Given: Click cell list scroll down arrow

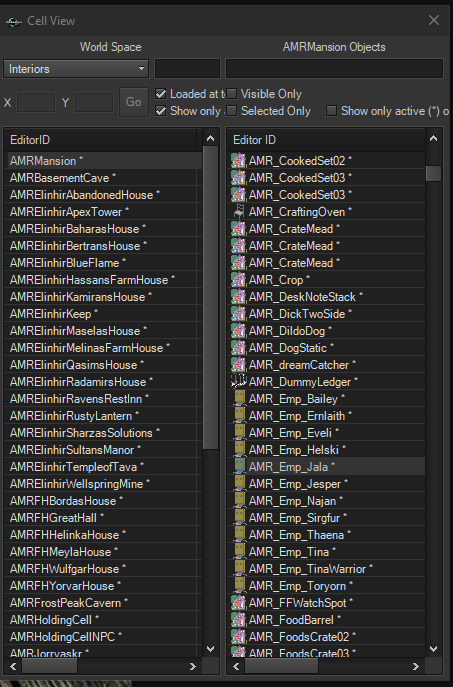Looking at the screenshot, I should [x=210, y=649].
